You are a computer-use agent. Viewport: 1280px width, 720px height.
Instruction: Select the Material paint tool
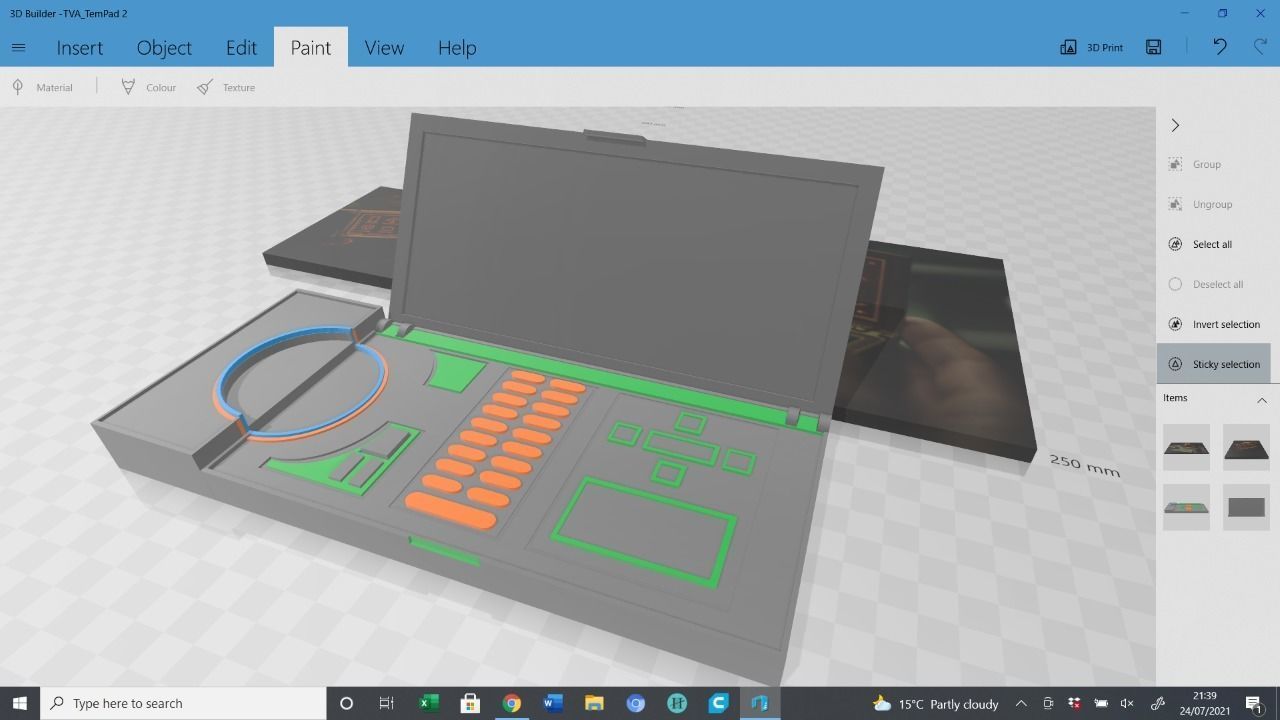tap(43, 87)
